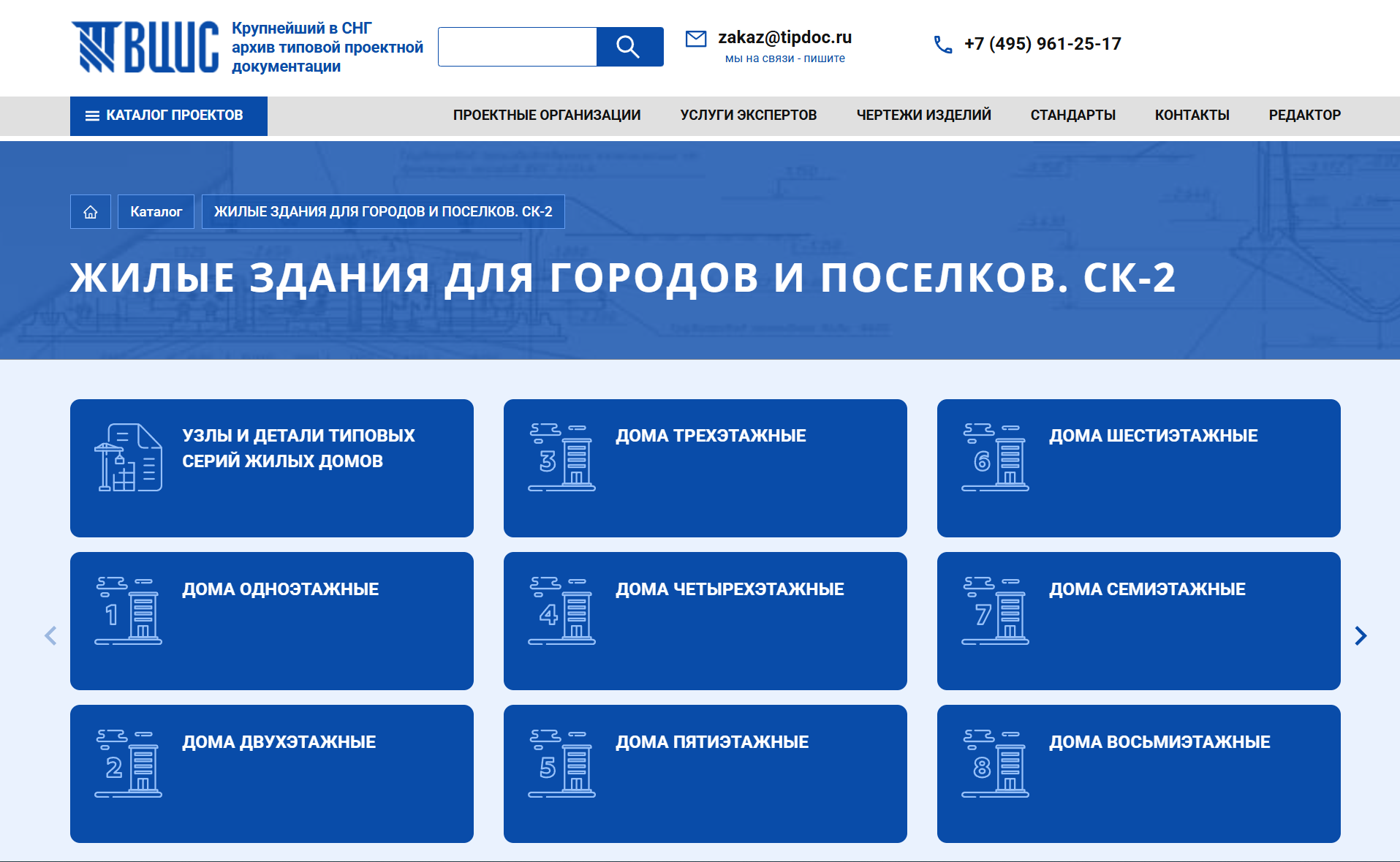
Task: Click the one-story building icon
Action: (x=128, y=611)
